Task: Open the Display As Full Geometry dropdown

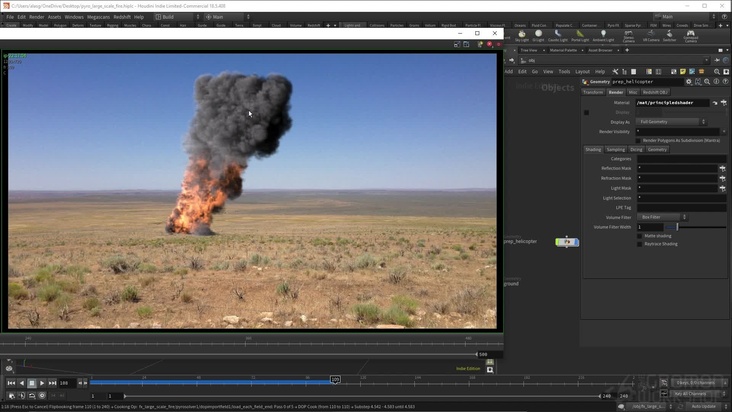Action: click(671, 122)
